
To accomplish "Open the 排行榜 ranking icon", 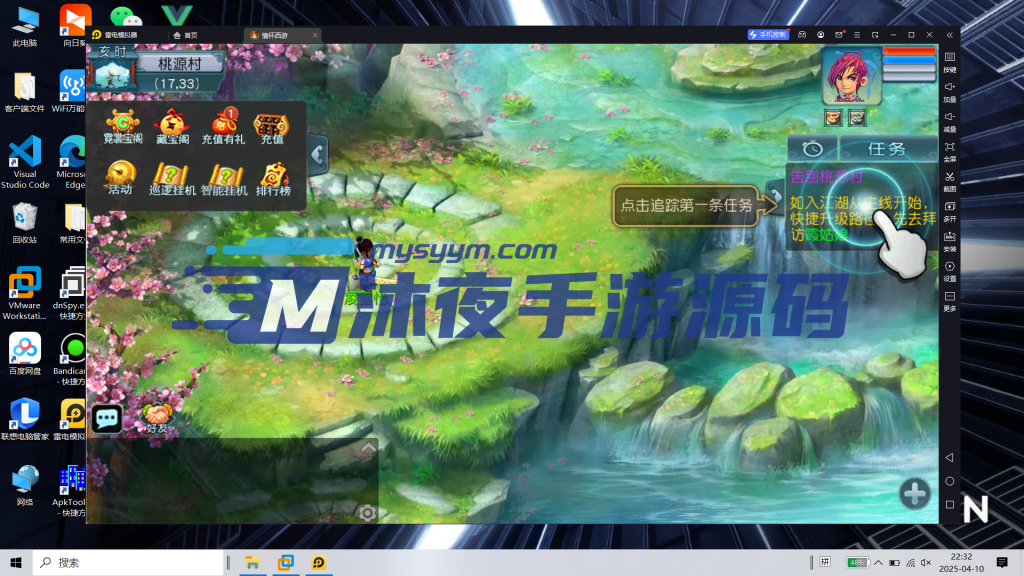I will (x=273, y=175).
